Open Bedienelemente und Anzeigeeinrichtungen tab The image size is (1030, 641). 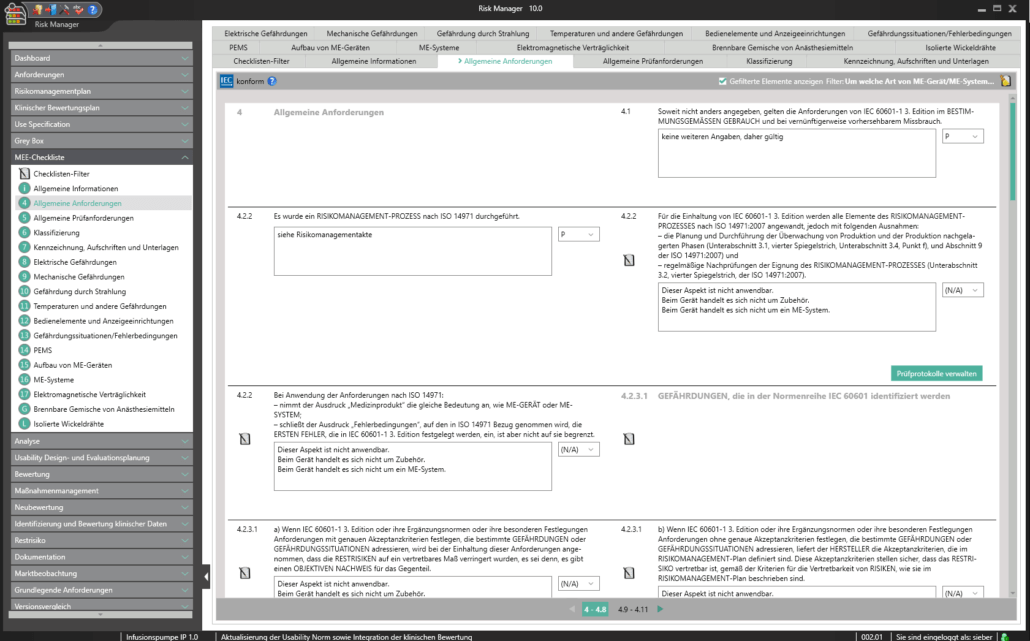(x=774, y=33)
